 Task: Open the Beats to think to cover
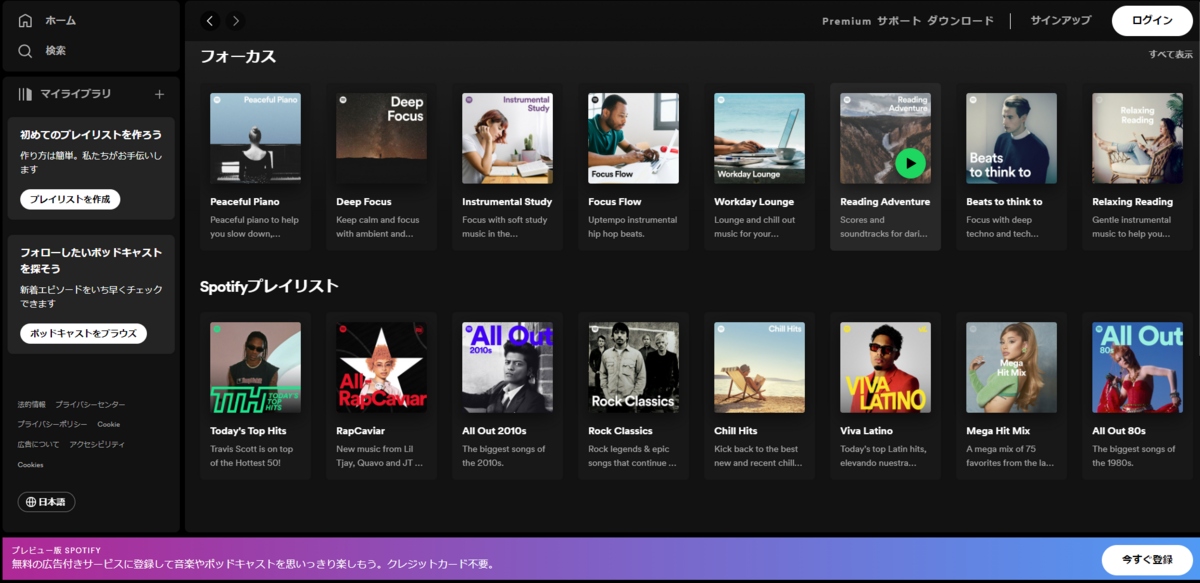click(1011, 138)
